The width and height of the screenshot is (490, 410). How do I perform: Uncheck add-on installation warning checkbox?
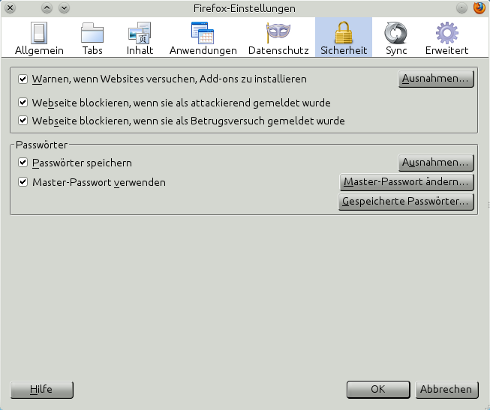23,79
